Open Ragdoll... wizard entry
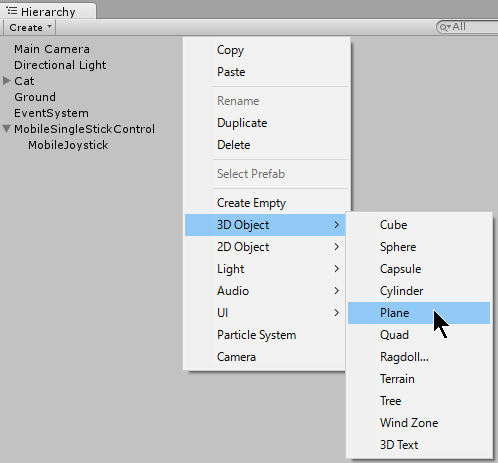The width and height of the screenshot is (498, 463). point(419,357)
